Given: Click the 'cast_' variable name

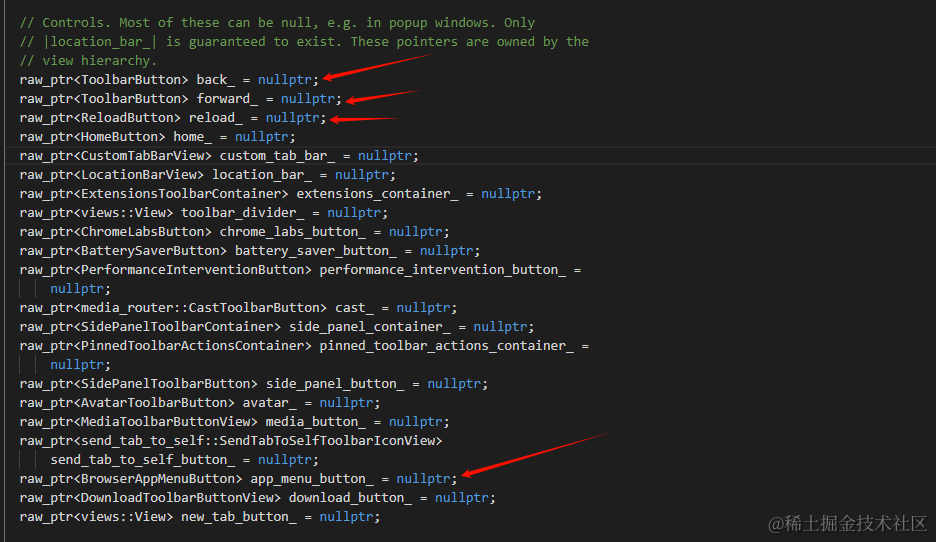Looking at the screenshot, I should point(355,308).
